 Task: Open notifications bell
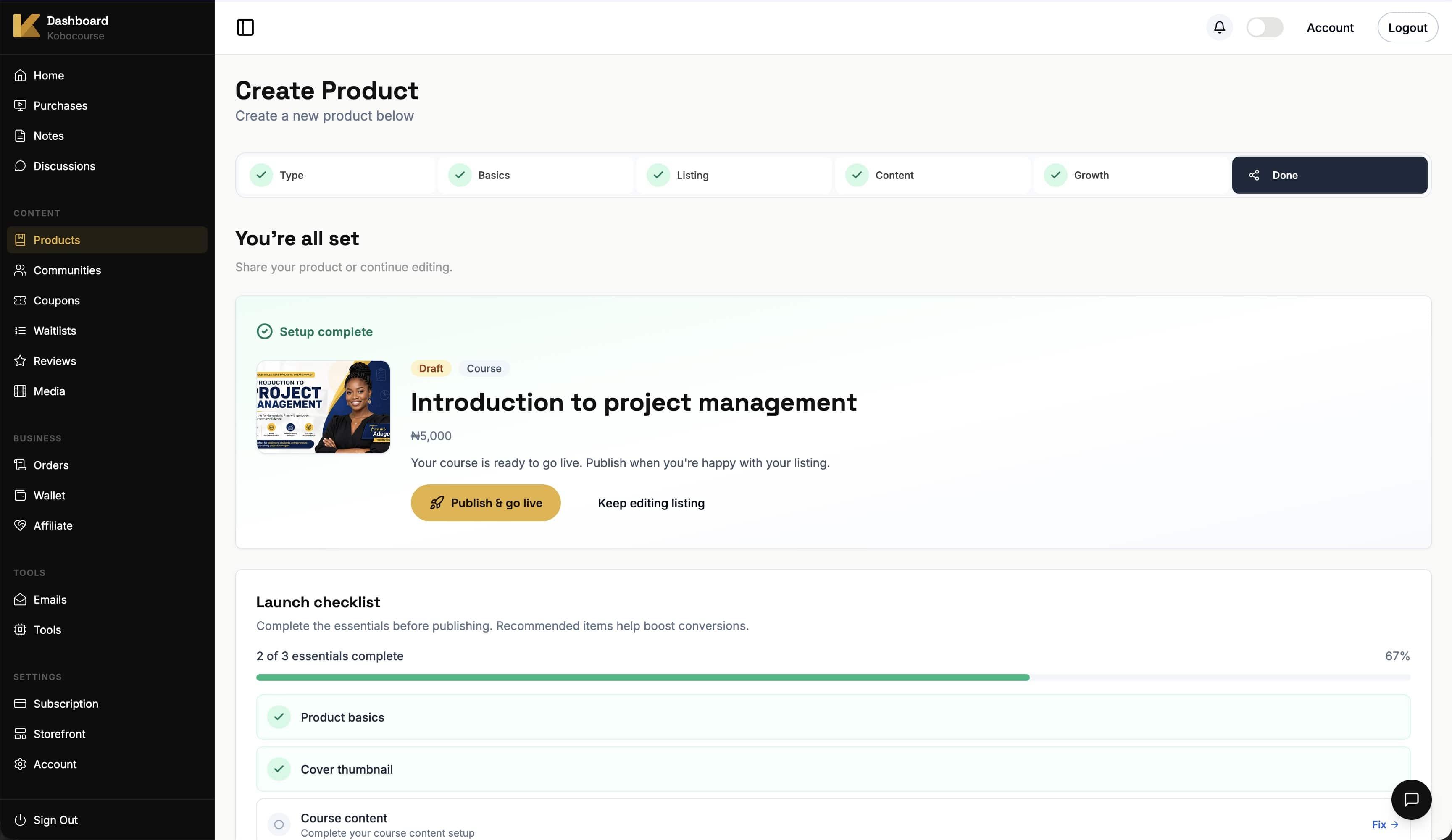[1219, 27]
